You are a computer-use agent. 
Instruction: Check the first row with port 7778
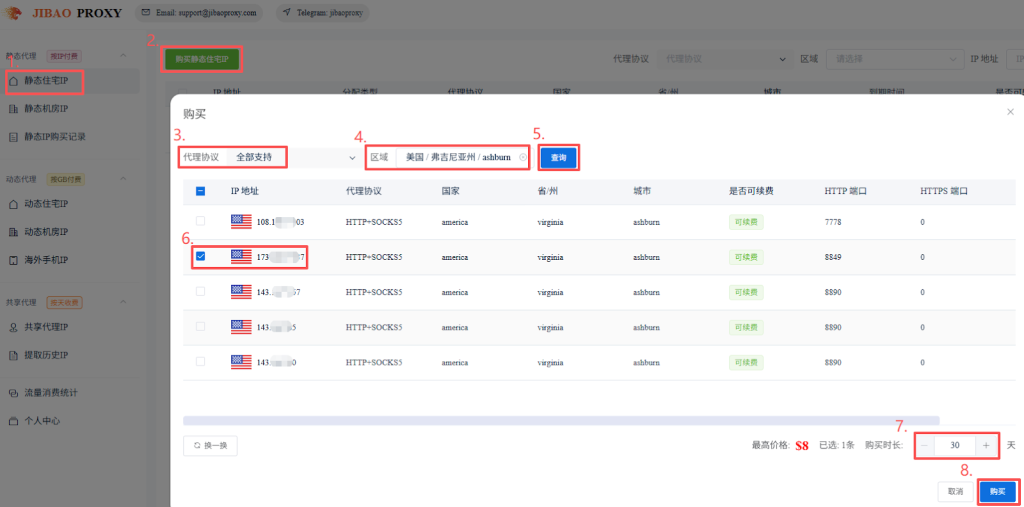coord(200,221)
